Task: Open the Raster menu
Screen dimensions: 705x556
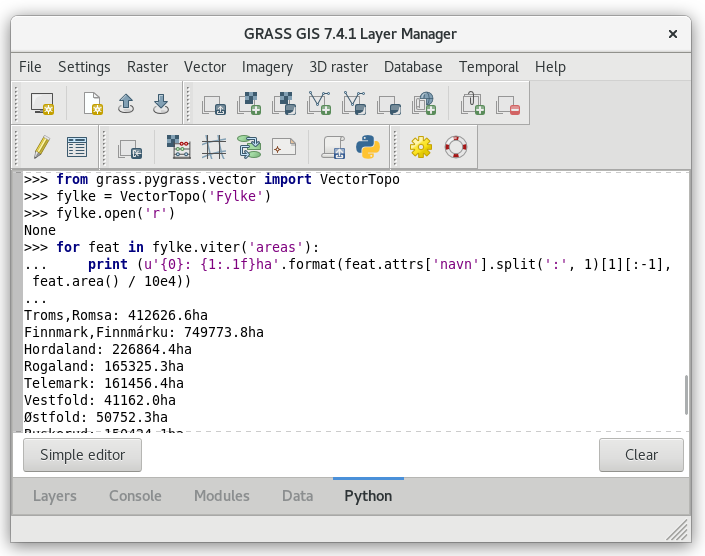Action: [x=147, y=67]
